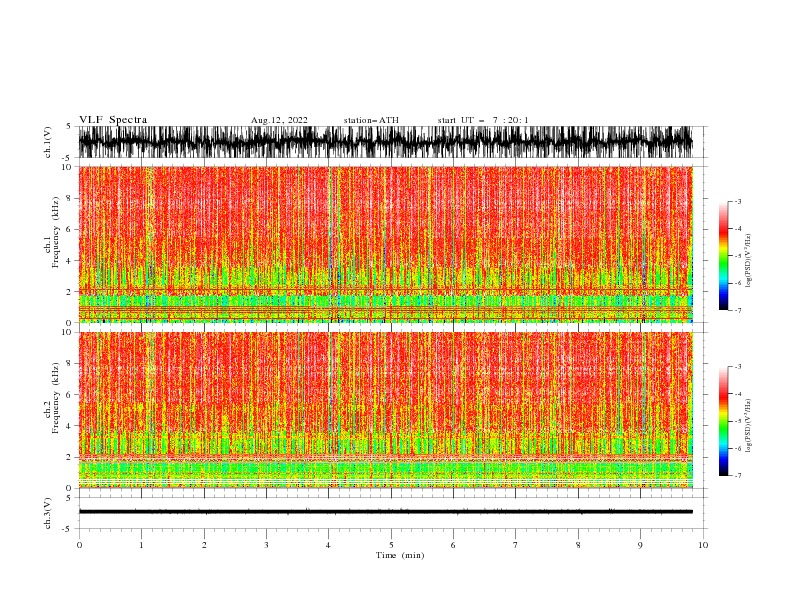Click time axis tick label "4"

pyautogui.click(x=328, y=545)
